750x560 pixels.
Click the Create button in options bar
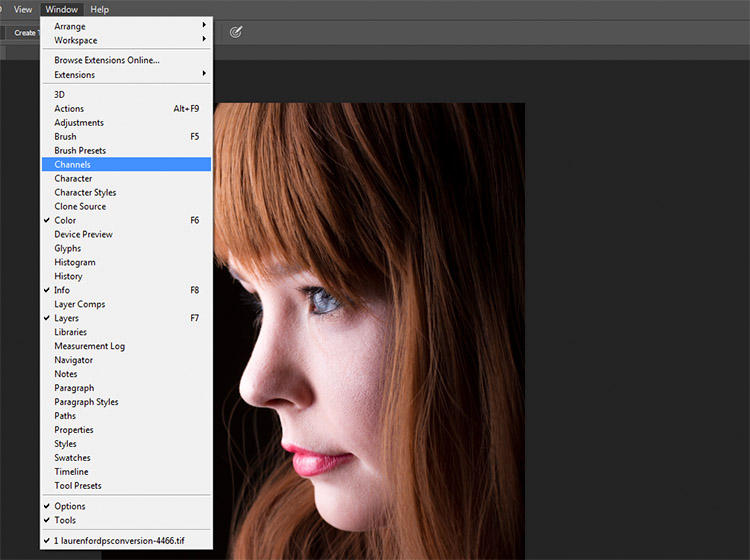[23, 33]
